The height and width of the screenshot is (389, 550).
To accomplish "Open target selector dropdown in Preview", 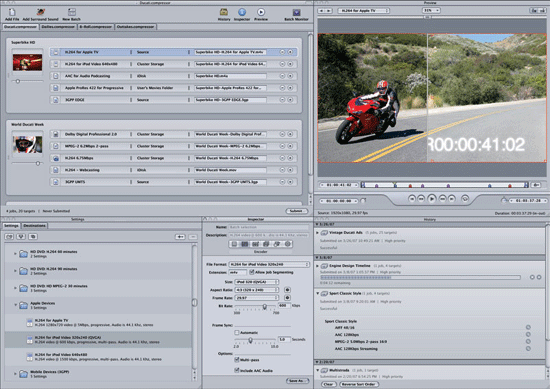I will tap(364, 11).
